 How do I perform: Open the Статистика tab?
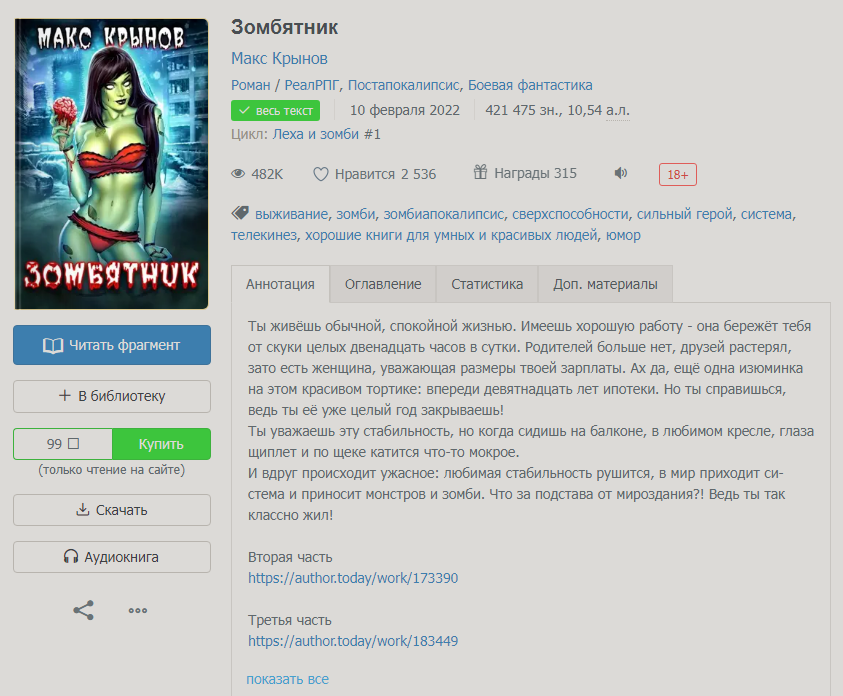pos(487,284)
